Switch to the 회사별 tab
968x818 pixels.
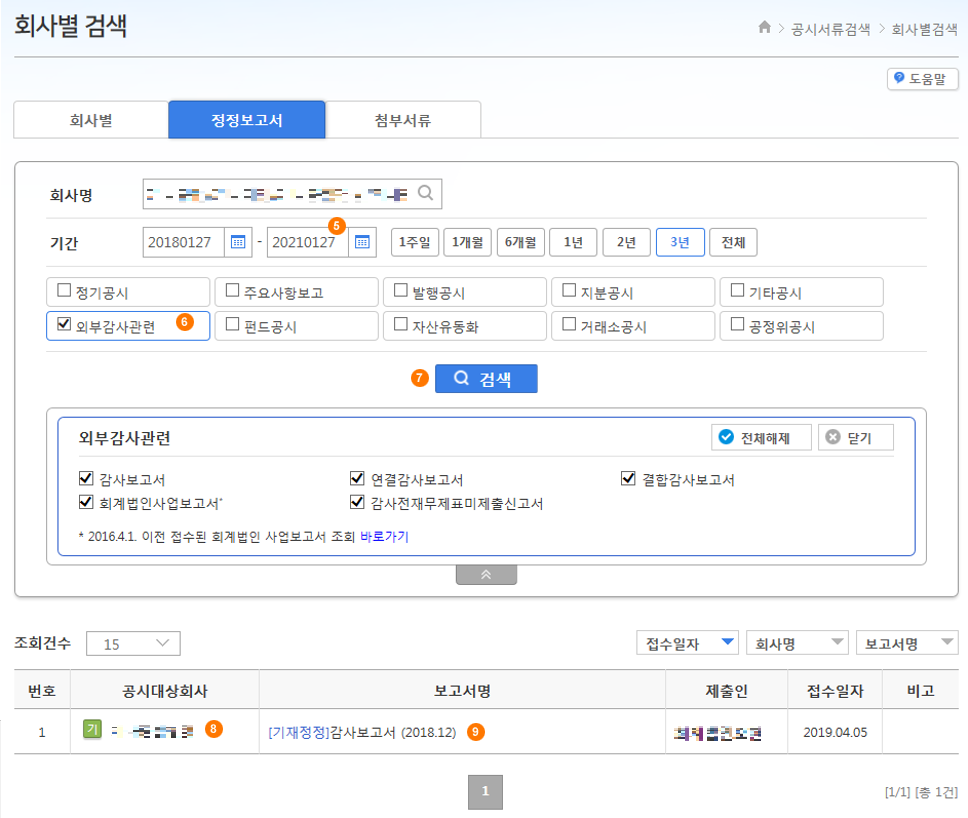pyautogui.click(x=90, y=119)
